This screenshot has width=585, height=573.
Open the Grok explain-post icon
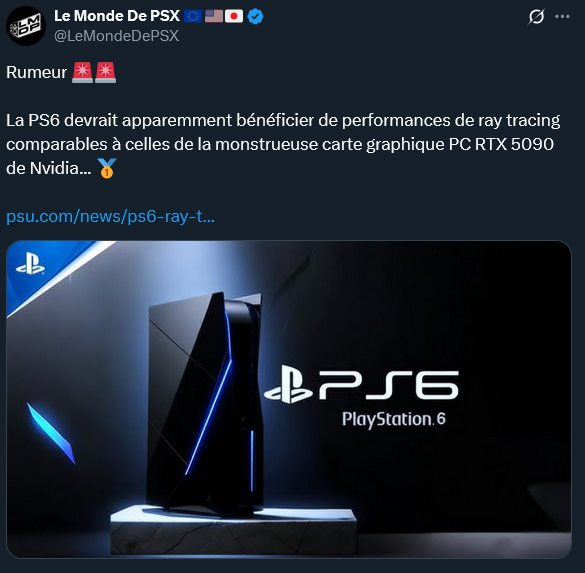(536, 16)
